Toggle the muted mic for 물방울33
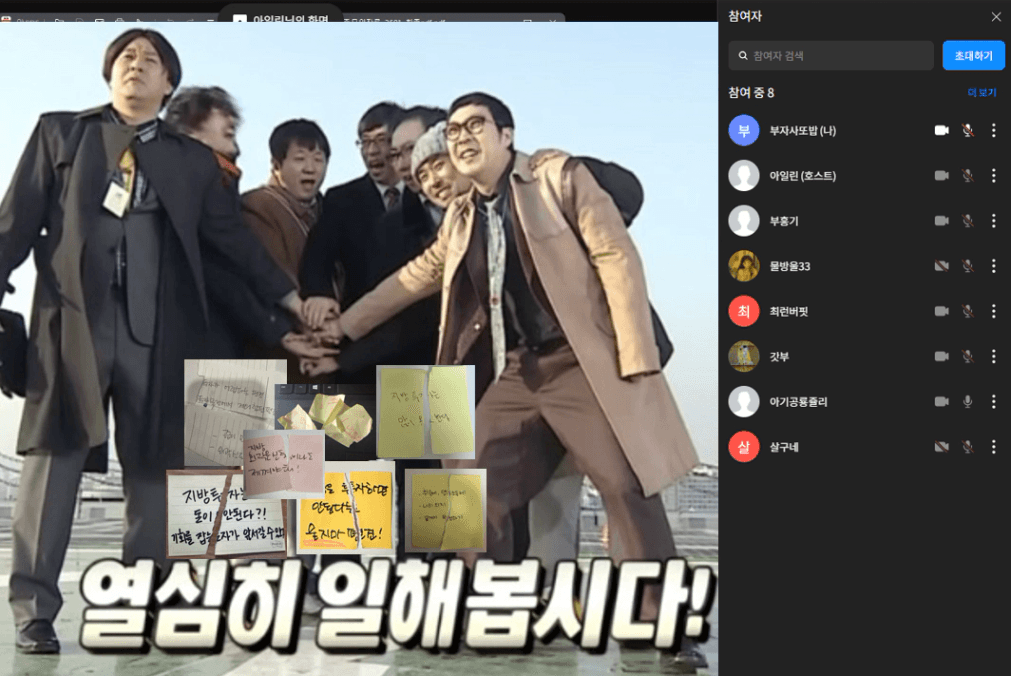 pyautogui.click(x=968, y=266)
